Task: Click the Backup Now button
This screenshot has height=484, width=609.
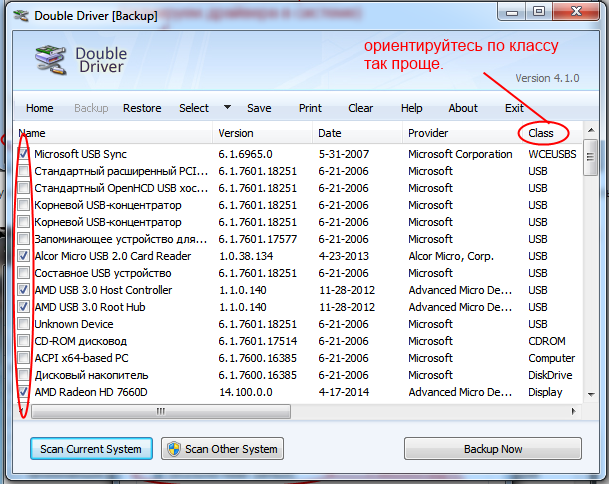Action: click(493, 449)
